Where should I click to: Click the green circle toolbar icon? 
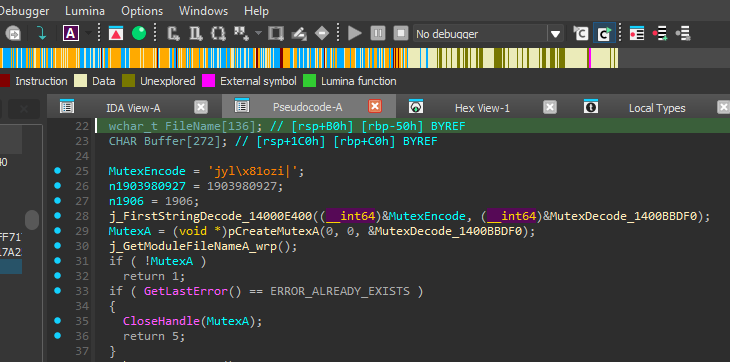[139, 34]
